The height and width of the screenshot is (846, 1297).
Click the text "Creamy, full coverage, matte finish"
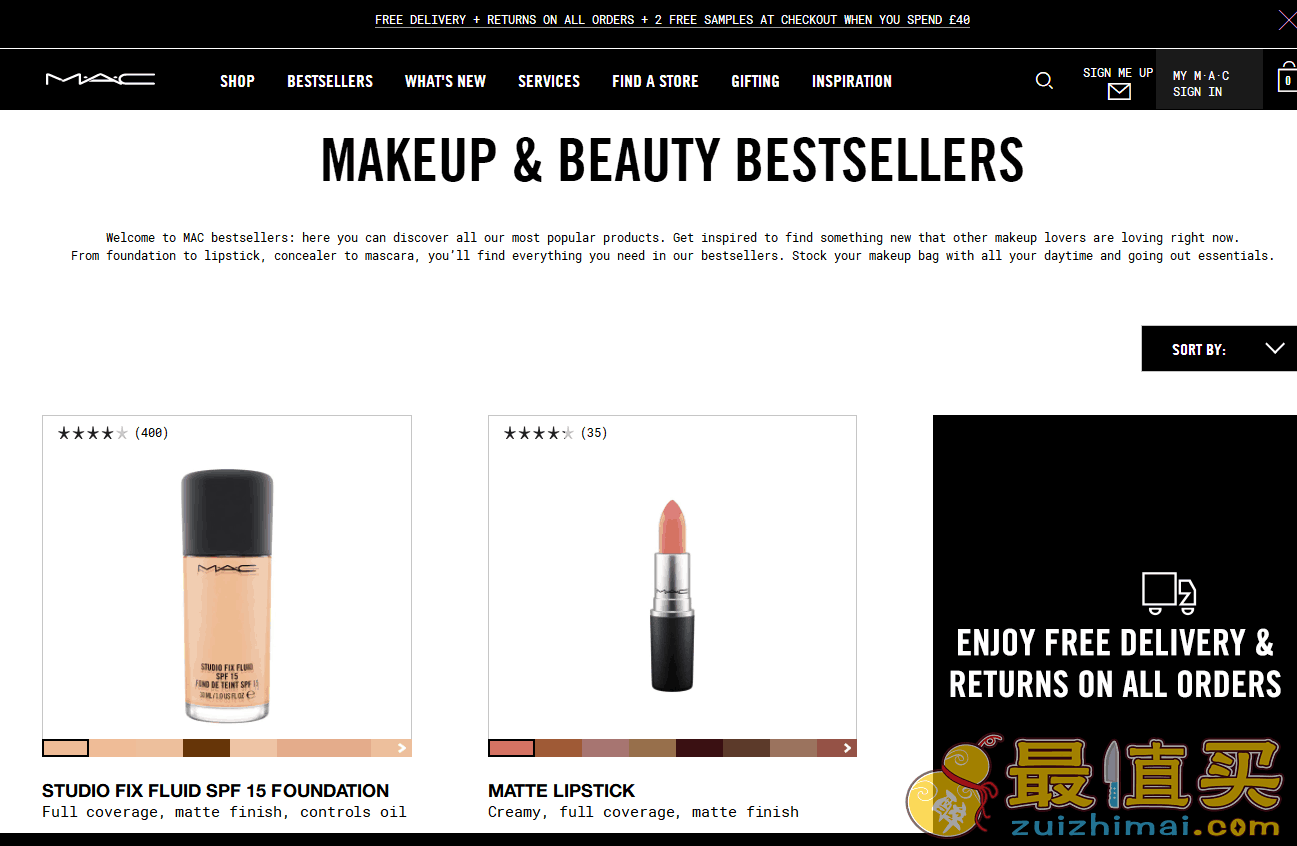click(643, 812)
